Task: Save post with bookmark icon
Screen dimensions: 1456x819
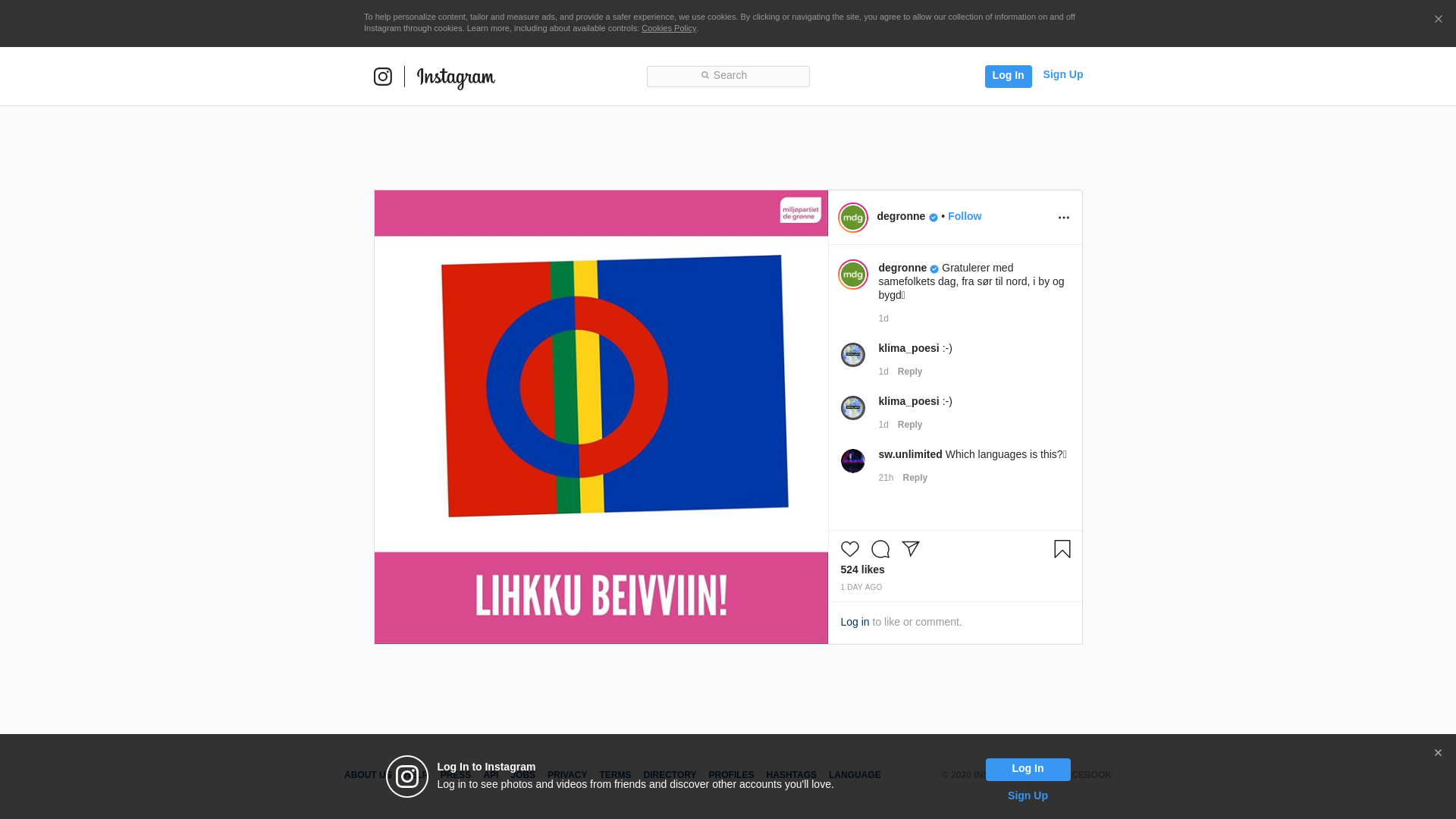Action: [1062, 549]
